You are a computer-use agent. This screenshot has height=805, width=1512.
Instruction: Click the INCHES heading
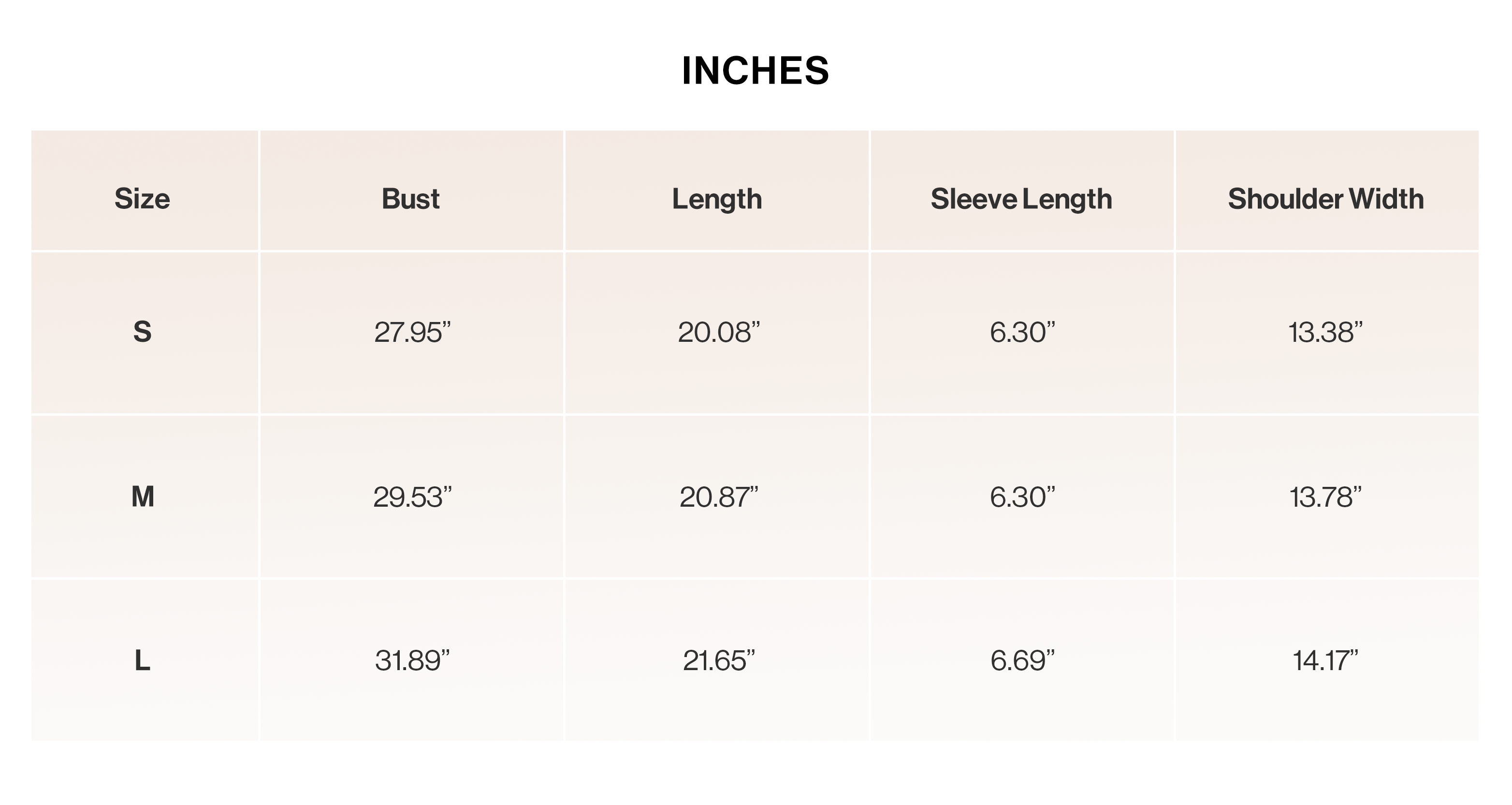click(x=756, y=71)
